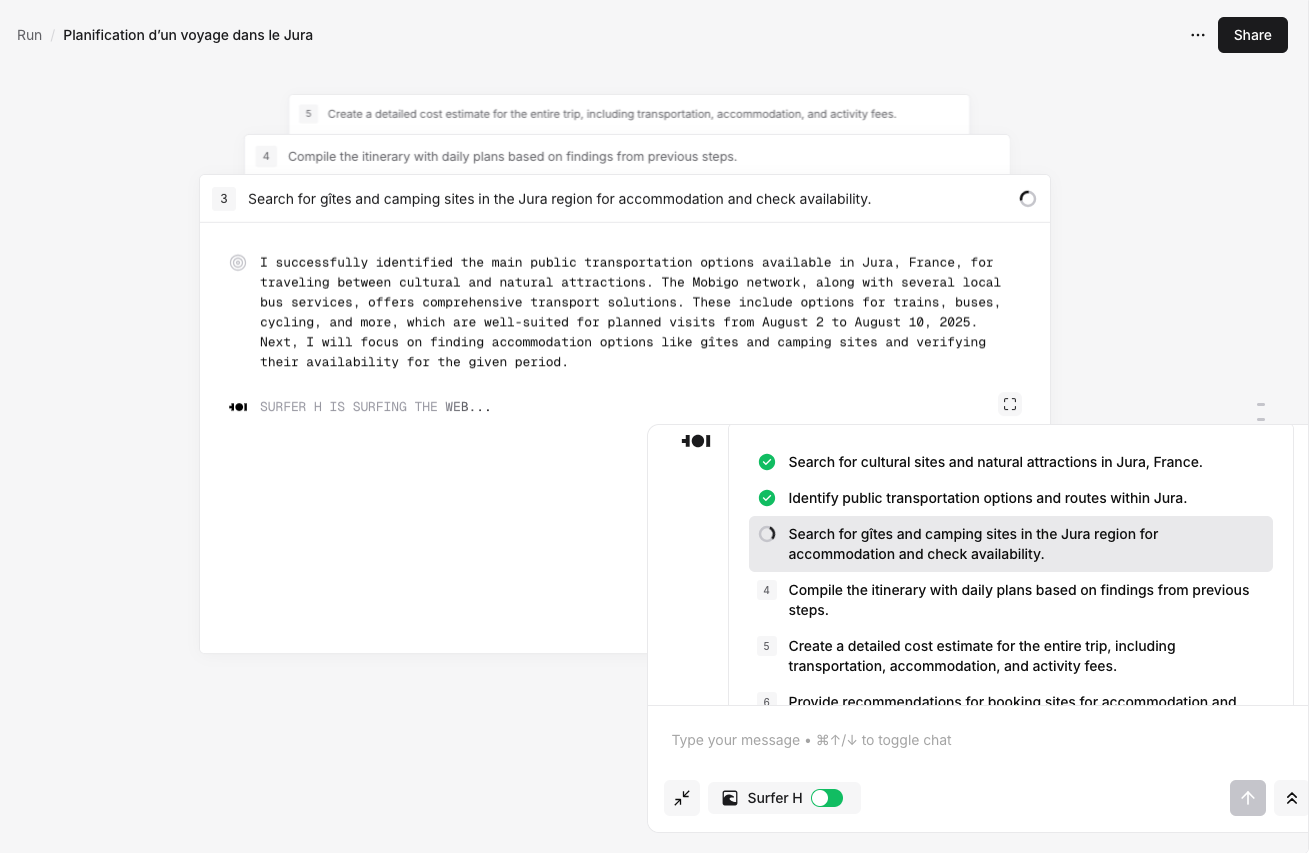Toggle the Surfer H switch off
1312x853 pixels.
tap(827, 798)
